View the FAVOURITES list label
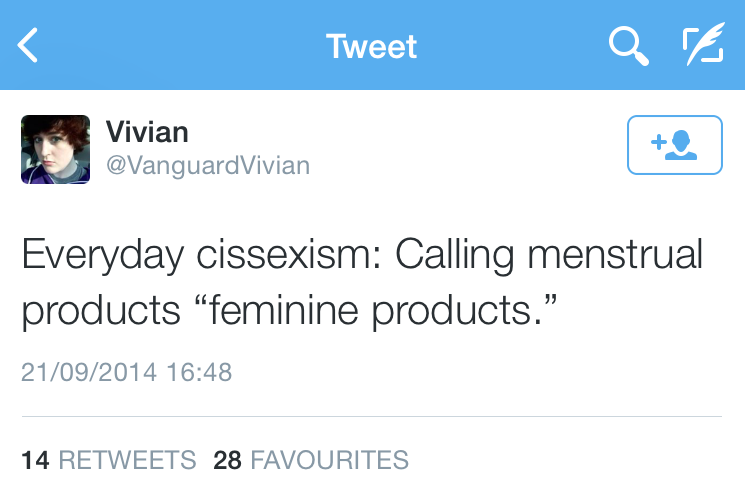745x503 pixels. (329, 460)
